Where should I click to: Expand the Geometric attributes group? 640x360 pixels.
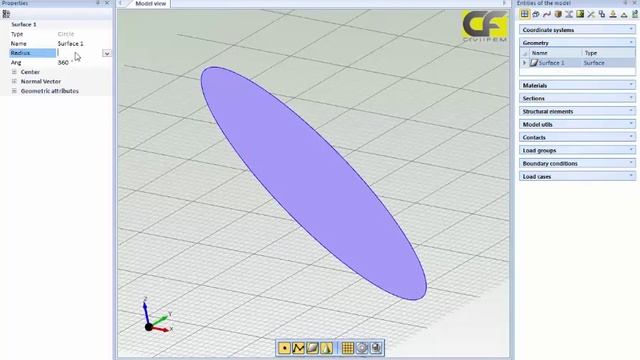click(x=14, y=91)
